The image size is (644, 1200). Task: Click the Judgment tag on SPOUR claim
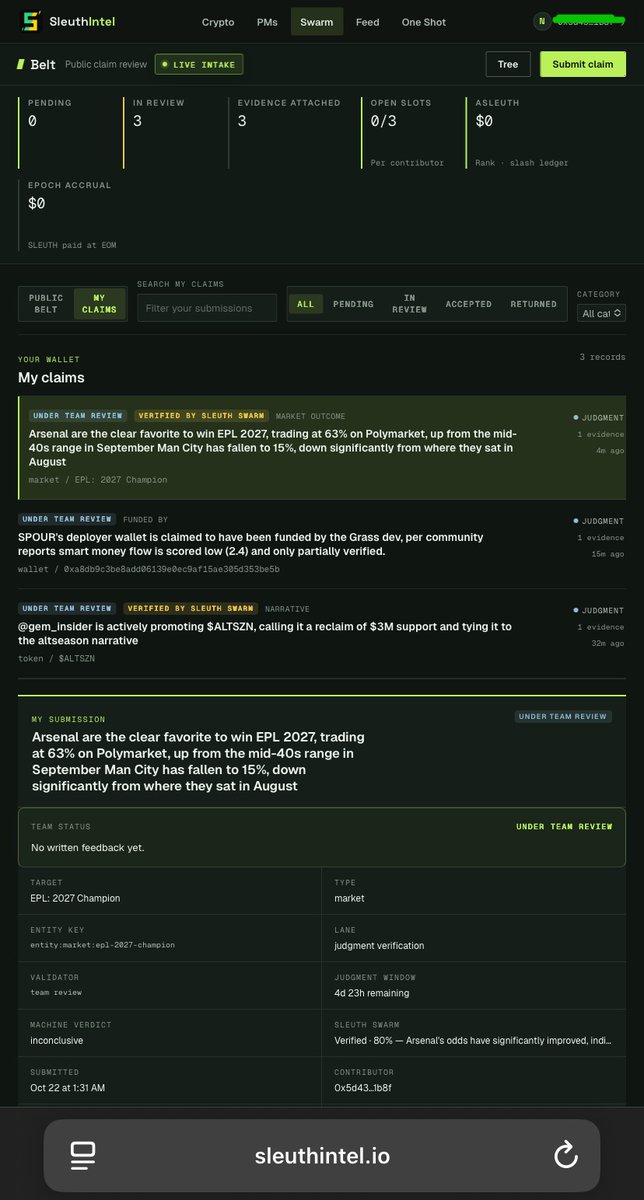598,521
